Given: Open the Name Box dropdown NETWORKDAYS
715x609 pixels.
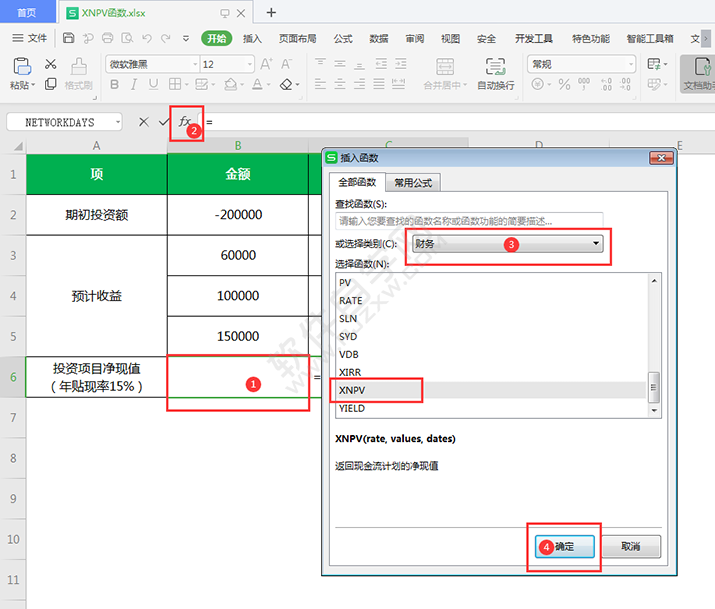Looking at the screenshot, I should [x=118, y=122].
